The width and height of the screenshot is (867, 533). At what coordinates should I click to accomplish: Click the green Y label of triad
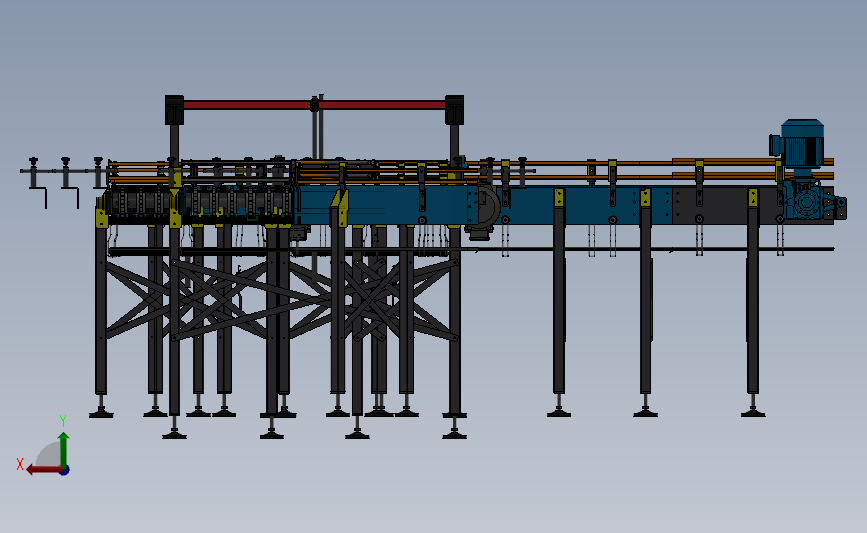[x=63, y=421]
